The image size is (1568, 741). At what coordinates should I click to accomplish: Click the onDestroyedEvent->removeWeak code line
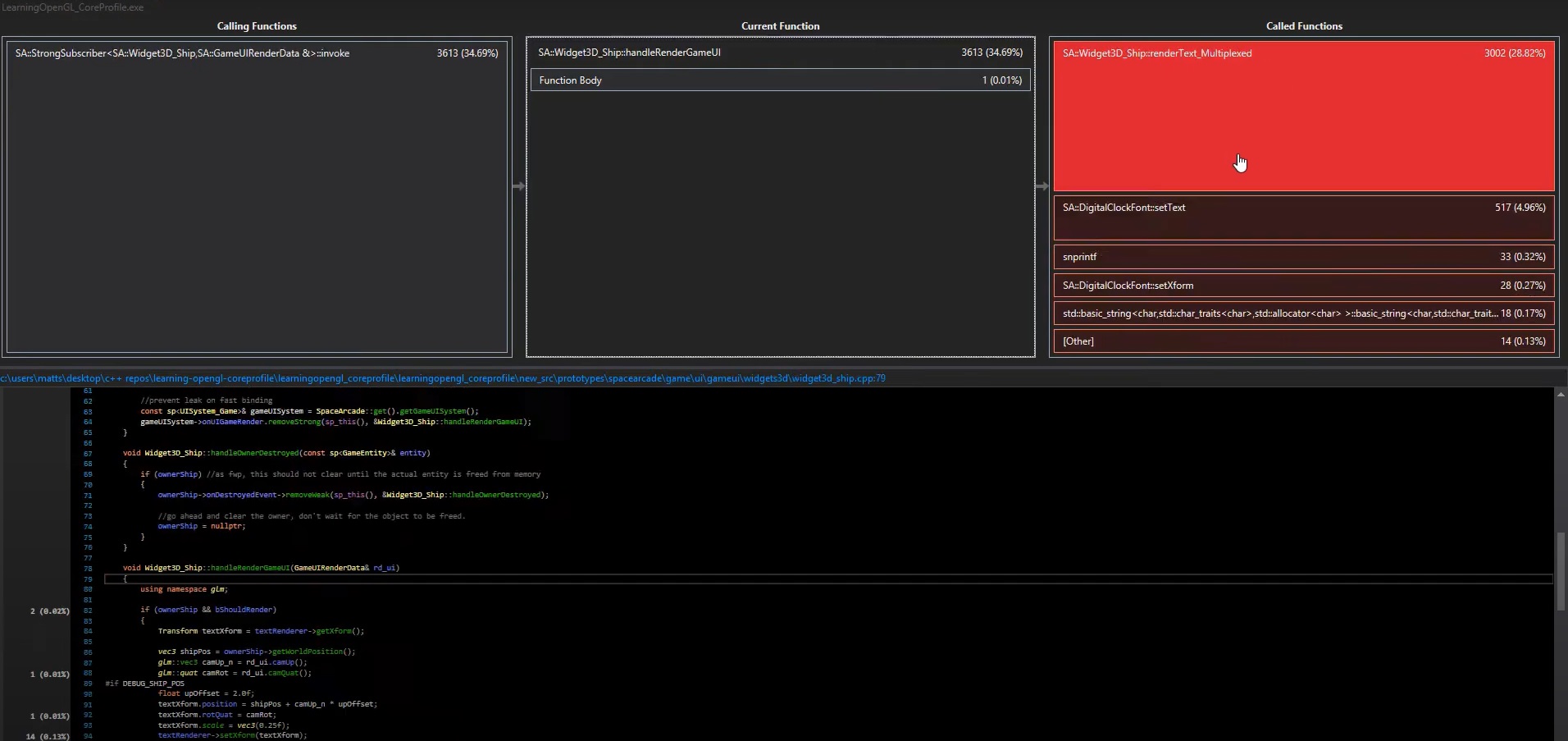[353, 495]
